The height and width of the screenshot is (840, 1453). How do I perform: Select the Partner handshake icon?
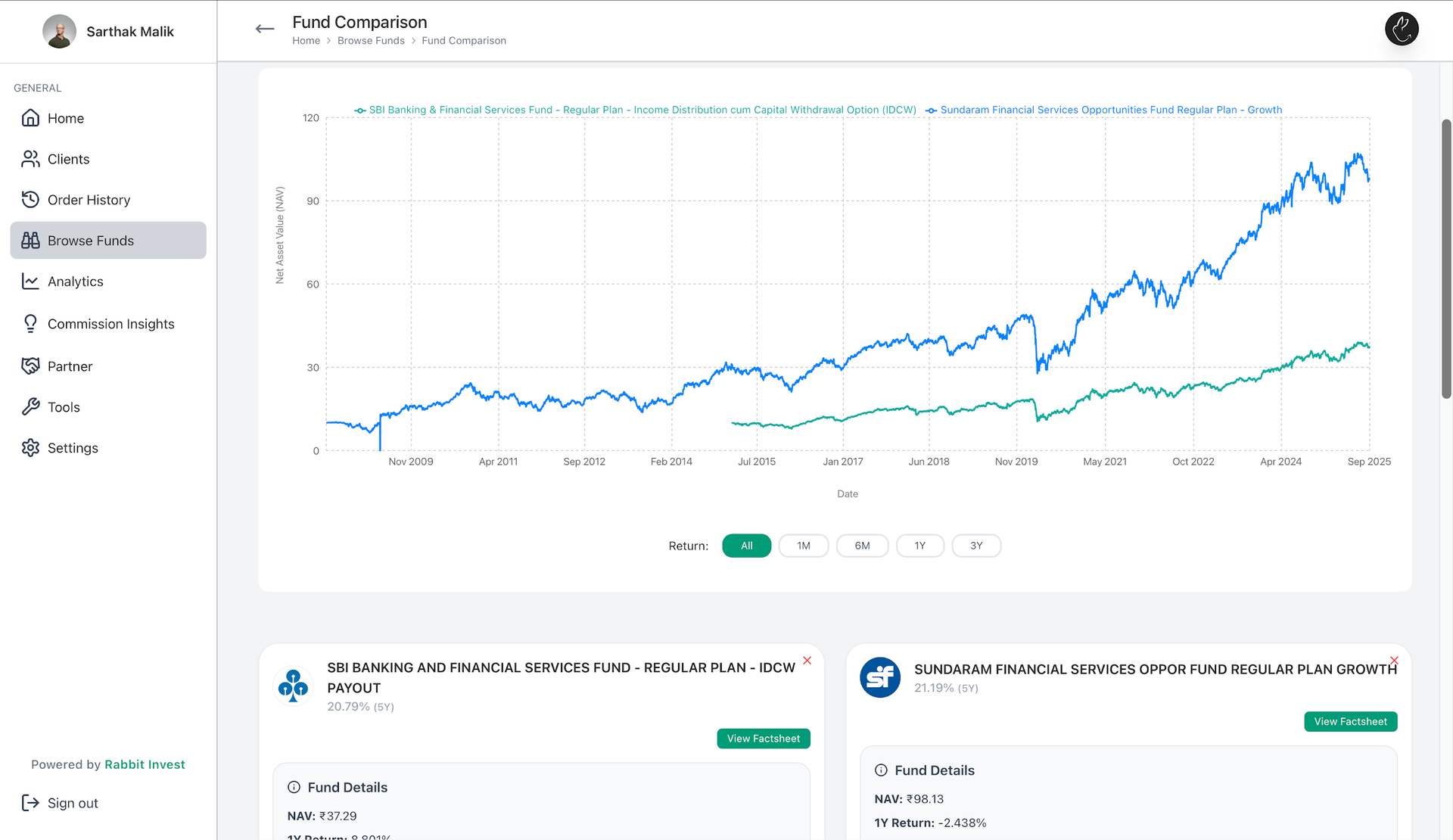click(30, 366)
